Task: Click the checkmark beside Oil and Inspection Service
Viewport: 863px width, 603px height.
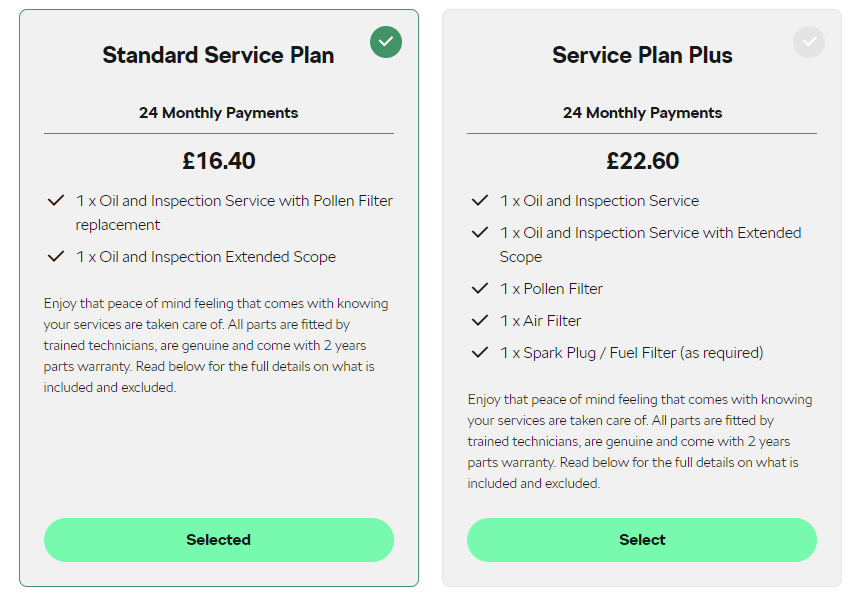Action: 480,200
